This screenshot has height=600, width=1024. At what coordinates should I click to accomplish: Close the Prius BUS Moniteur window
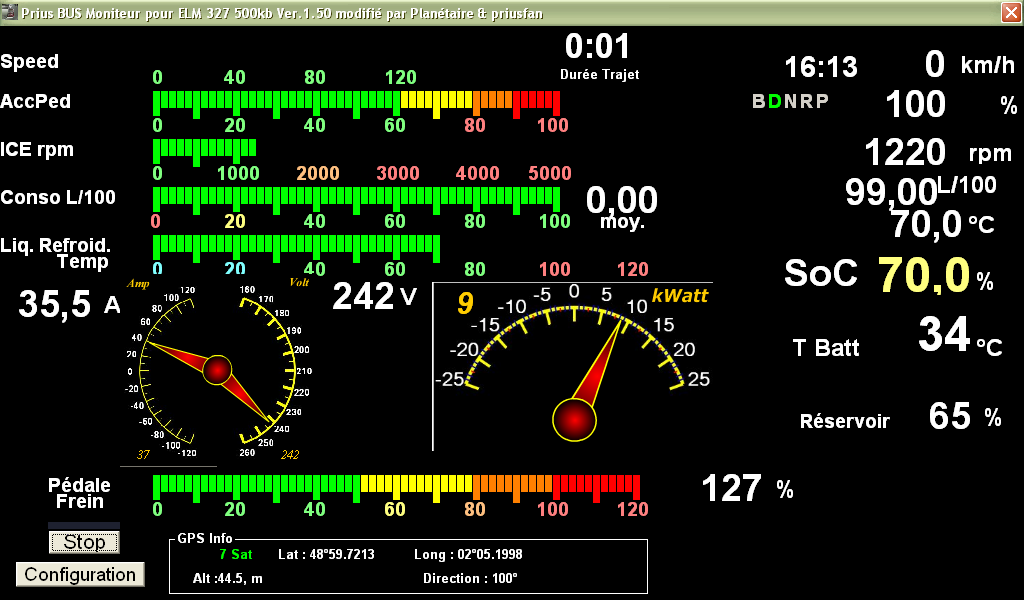(x=1010, y=11)
